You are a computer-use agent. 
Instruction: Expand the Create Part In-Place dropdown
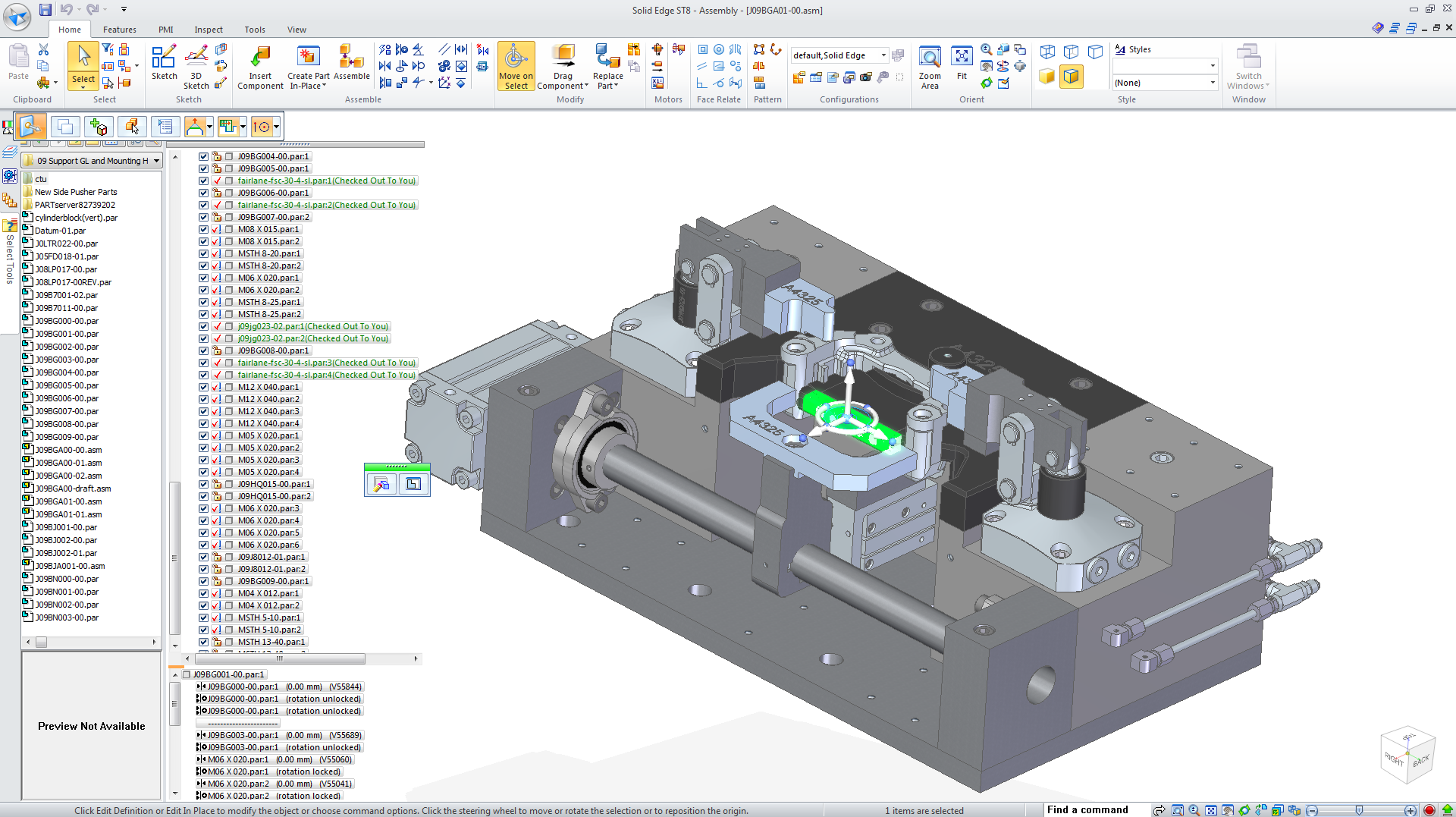point(325,86)
